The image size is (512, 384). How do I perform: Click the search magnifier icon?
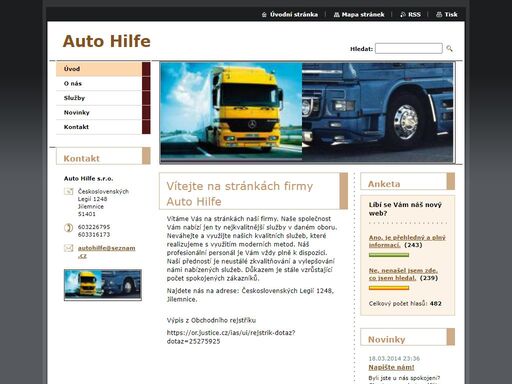449,49
